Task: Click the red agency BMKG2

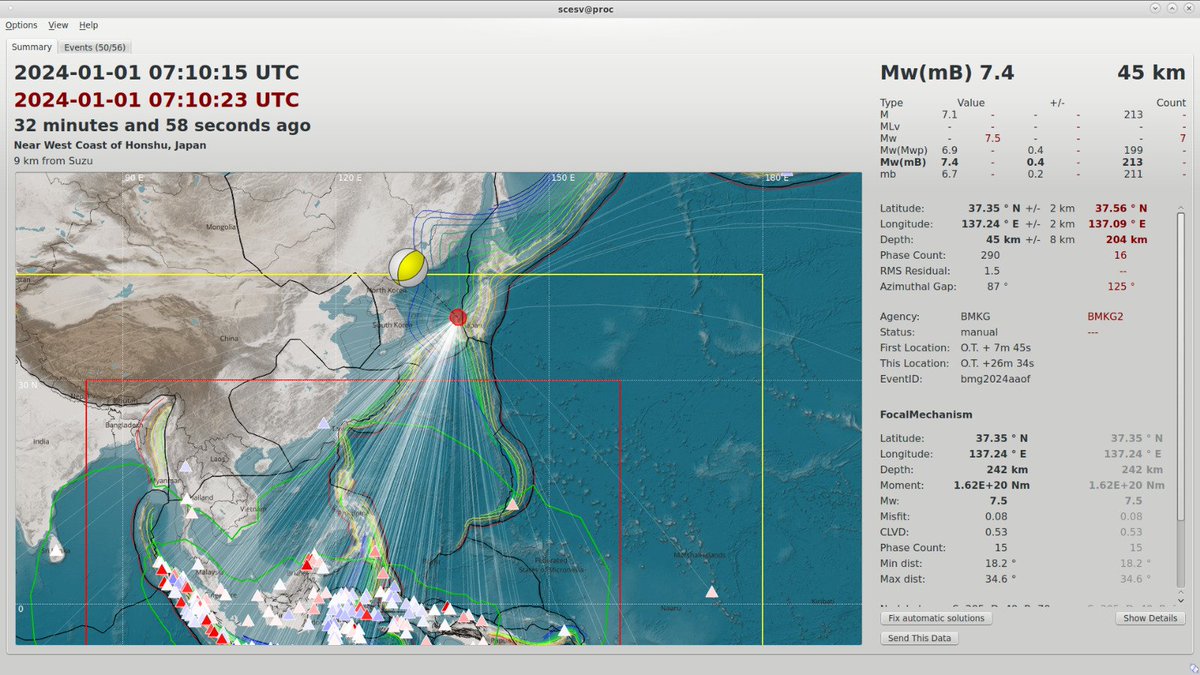Action: [x=1106, y=317]
